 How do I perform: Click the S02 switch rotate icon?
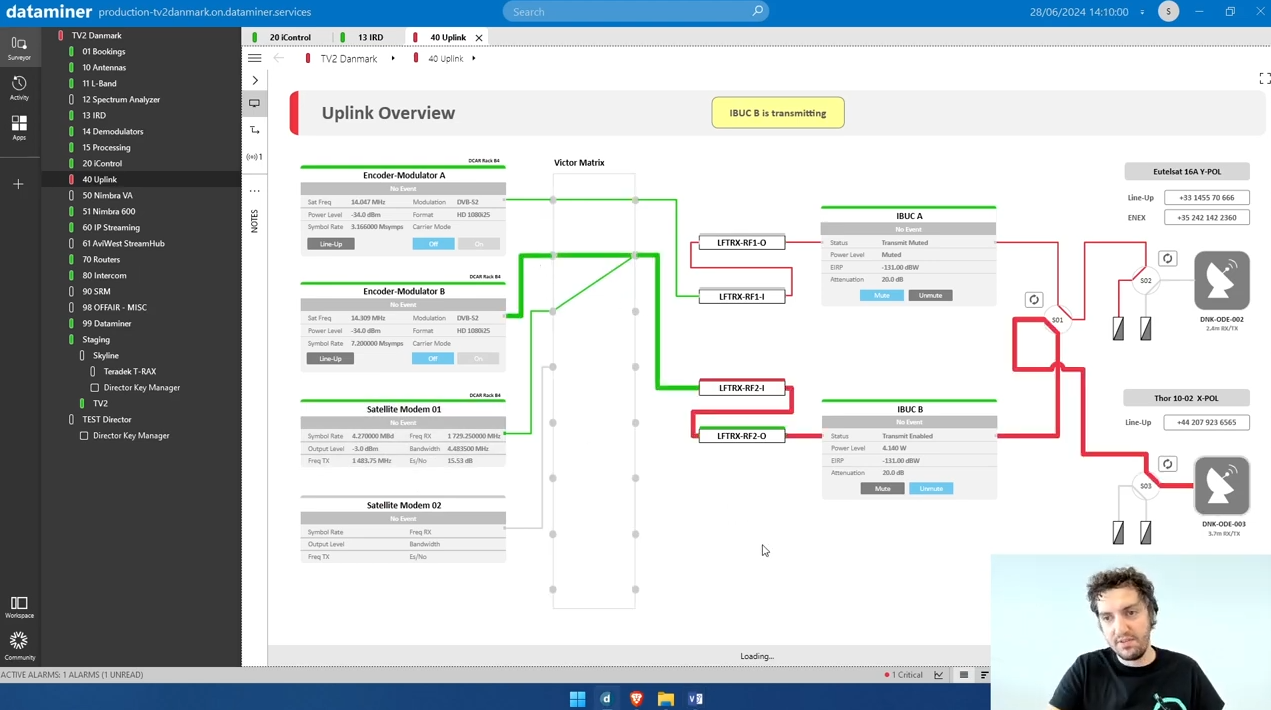pos(1167,259)
